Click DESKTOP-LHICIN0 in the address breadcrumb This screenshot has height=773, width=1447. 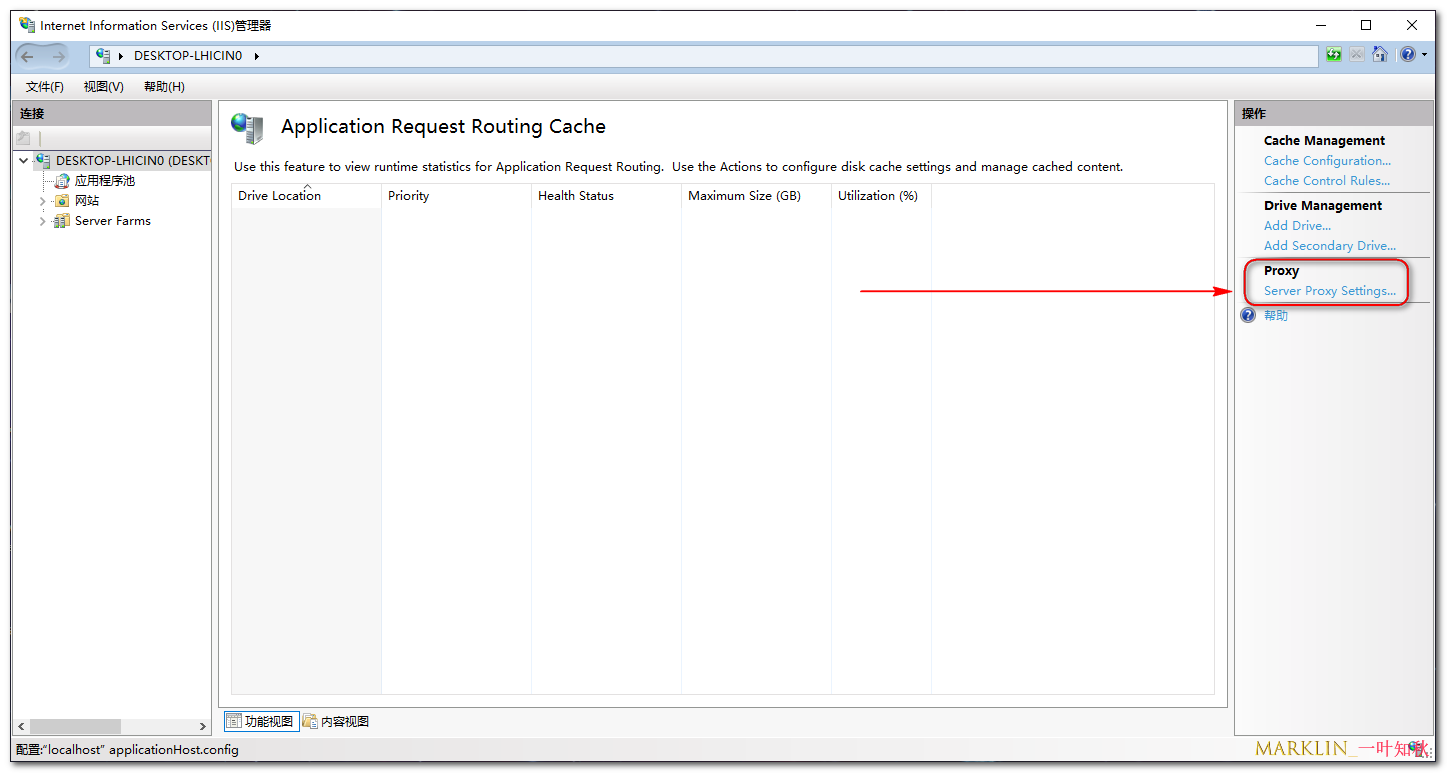188,56
